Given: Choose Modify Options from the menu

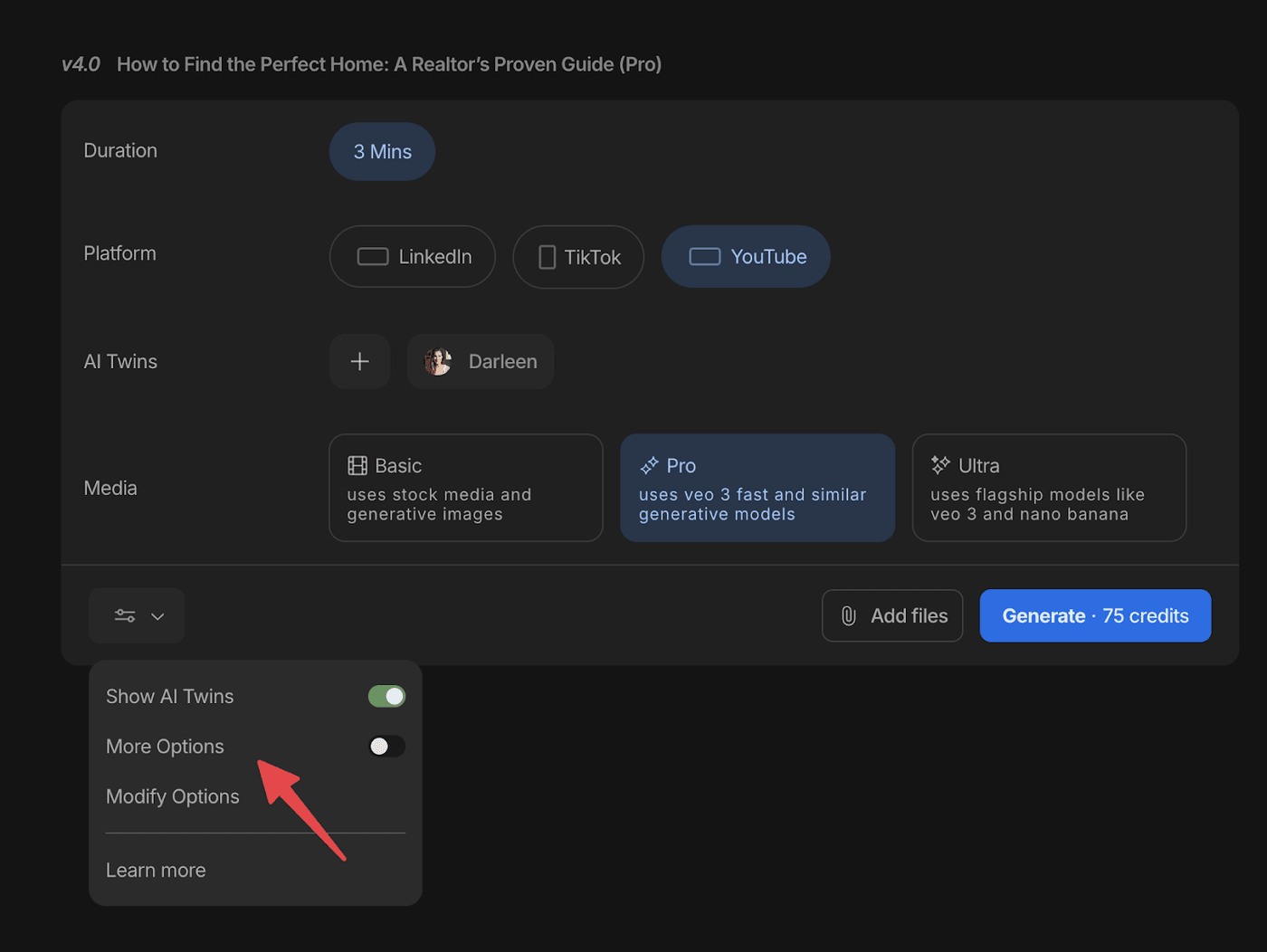Looking at the screenshot, I should click(173, 797).
